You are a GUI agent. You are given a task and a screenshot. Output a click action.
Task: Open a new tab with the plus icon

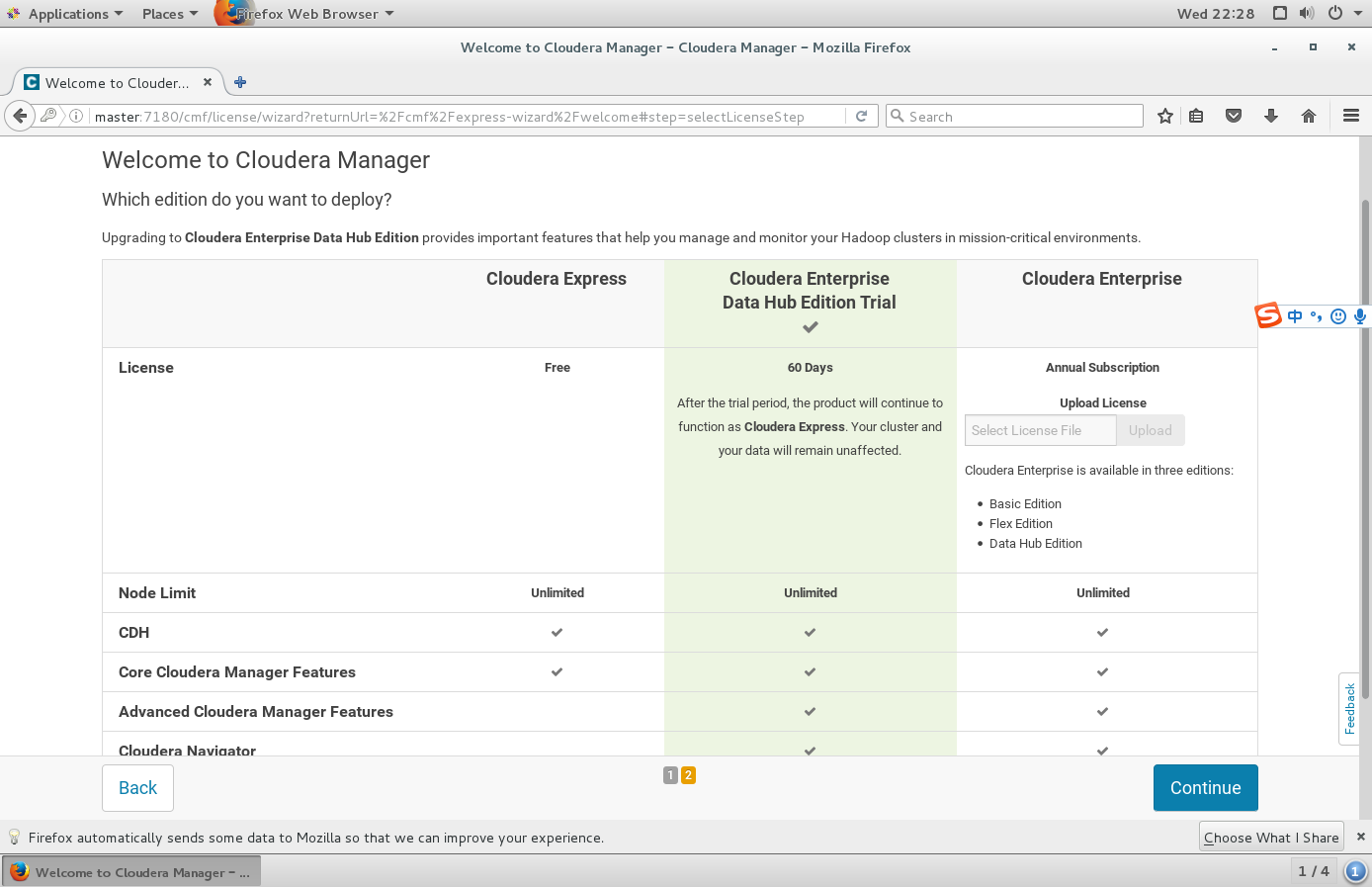[x=240, y=82]
